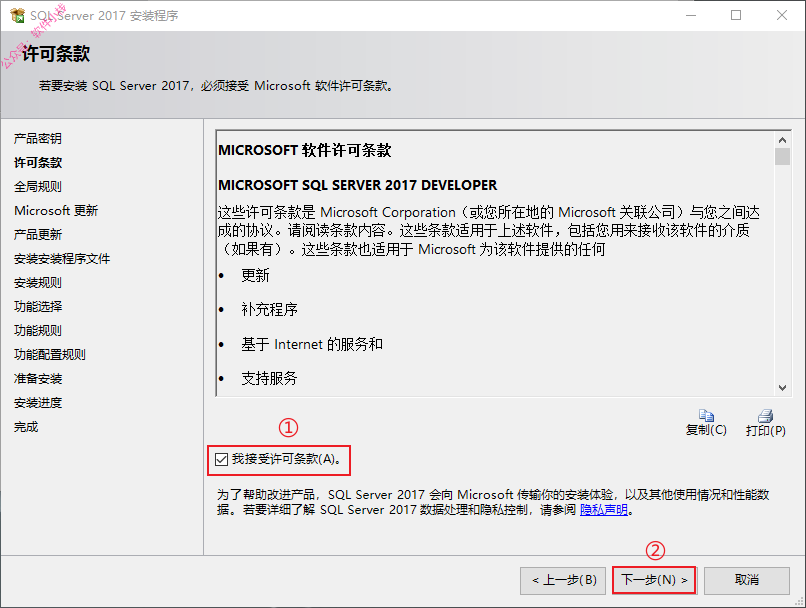This screenshot has width=806, height=608.
Task: Click the SQL Server installer title bar icon
Action: [17, 15]
